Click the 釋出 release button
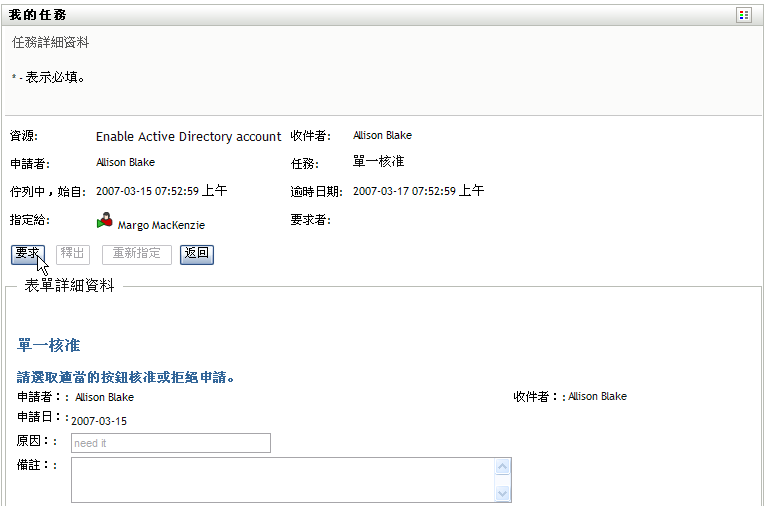The width and height of the screenshot is (764, 506). [71, 254]
